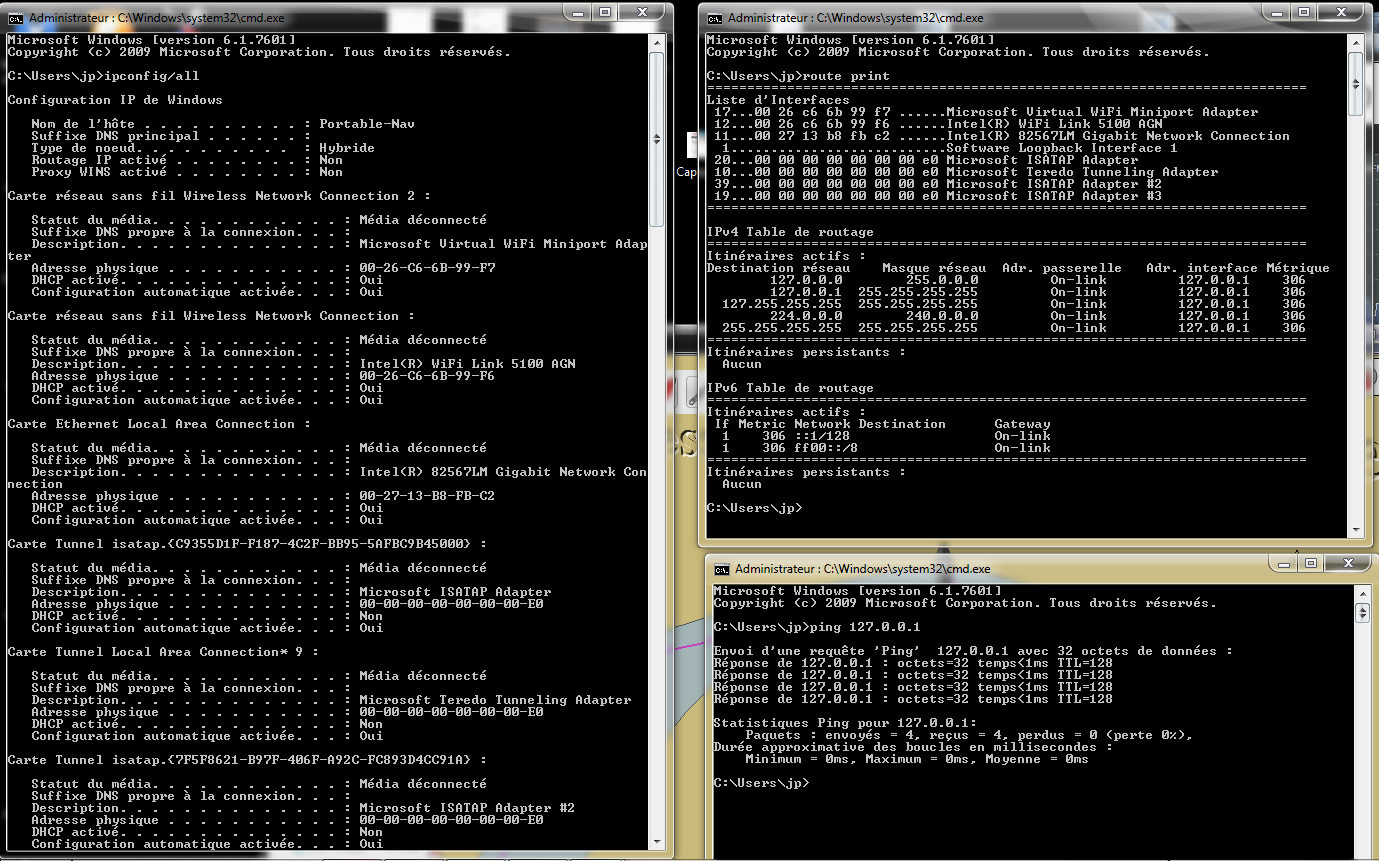This screenshot has width=1379, height=861.
Task: Maximize the ipconfig/all command window
Action: [x=605, y=12]
